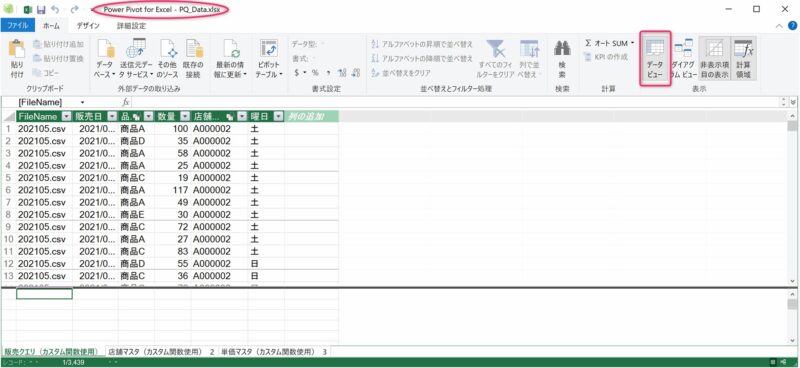Click 貼り付け追加 (paste append)
Viewport: 800px width, 368px height.
(x=59, y=44)
